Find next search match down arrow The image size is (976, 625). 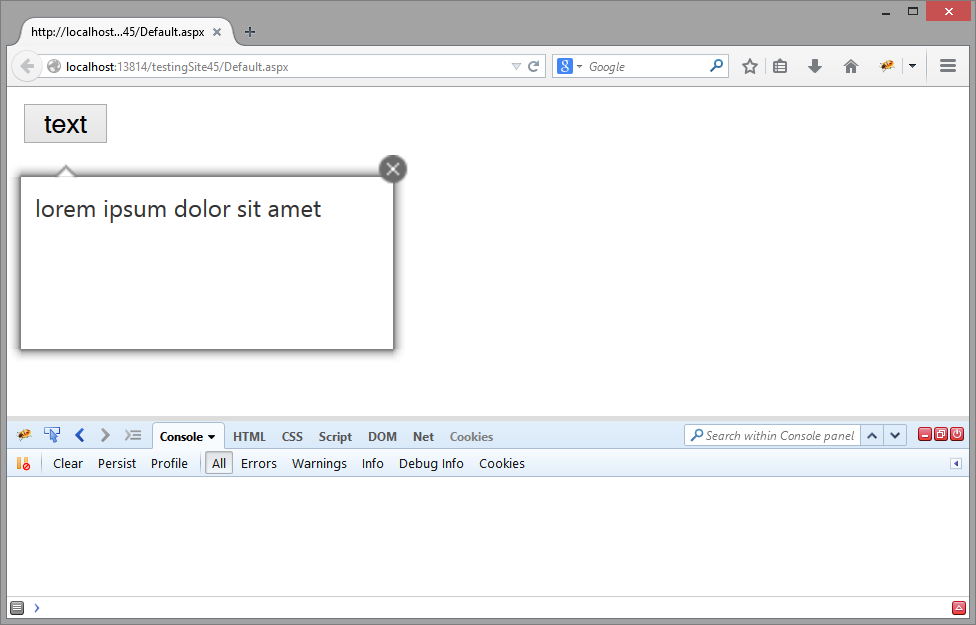895,436
